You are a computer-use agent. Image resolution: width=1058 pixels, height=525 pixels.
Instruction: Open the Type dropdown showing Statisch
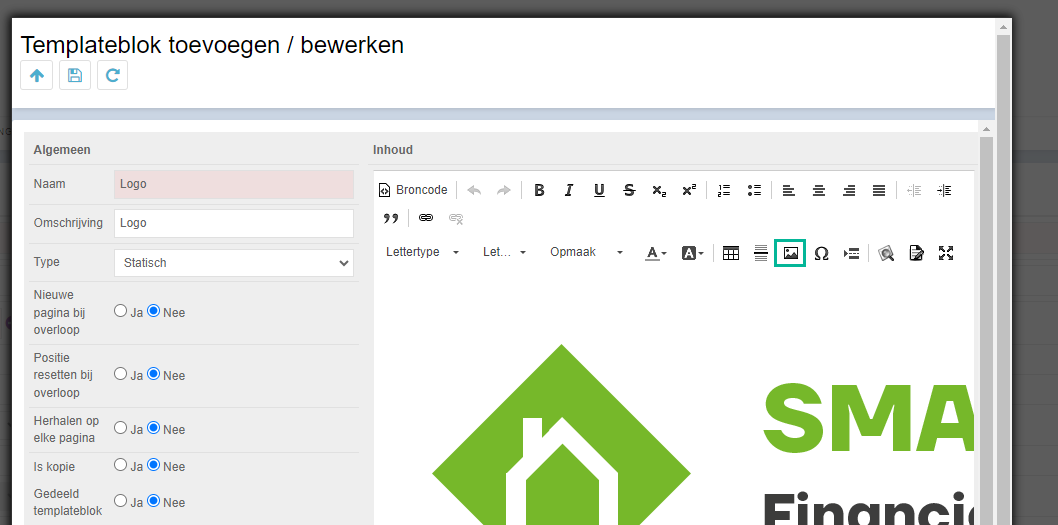tap(233, 263)
